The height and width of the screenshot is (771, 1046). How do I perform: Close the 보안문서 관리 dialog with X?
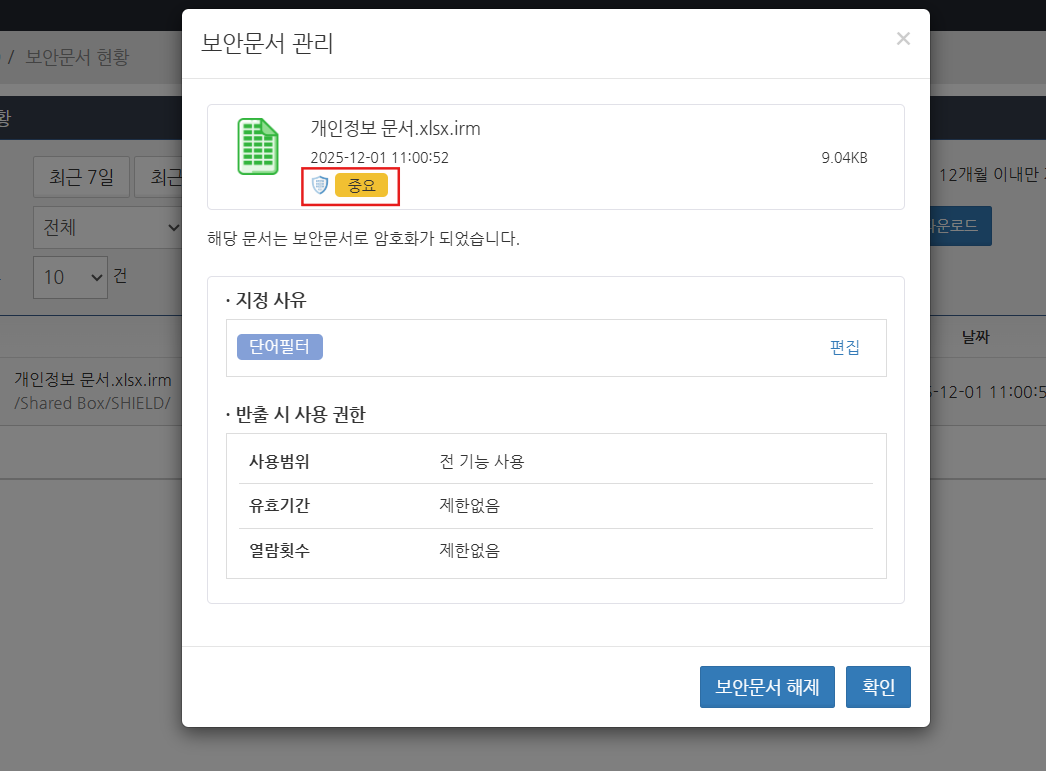click(x=903, y=39)
